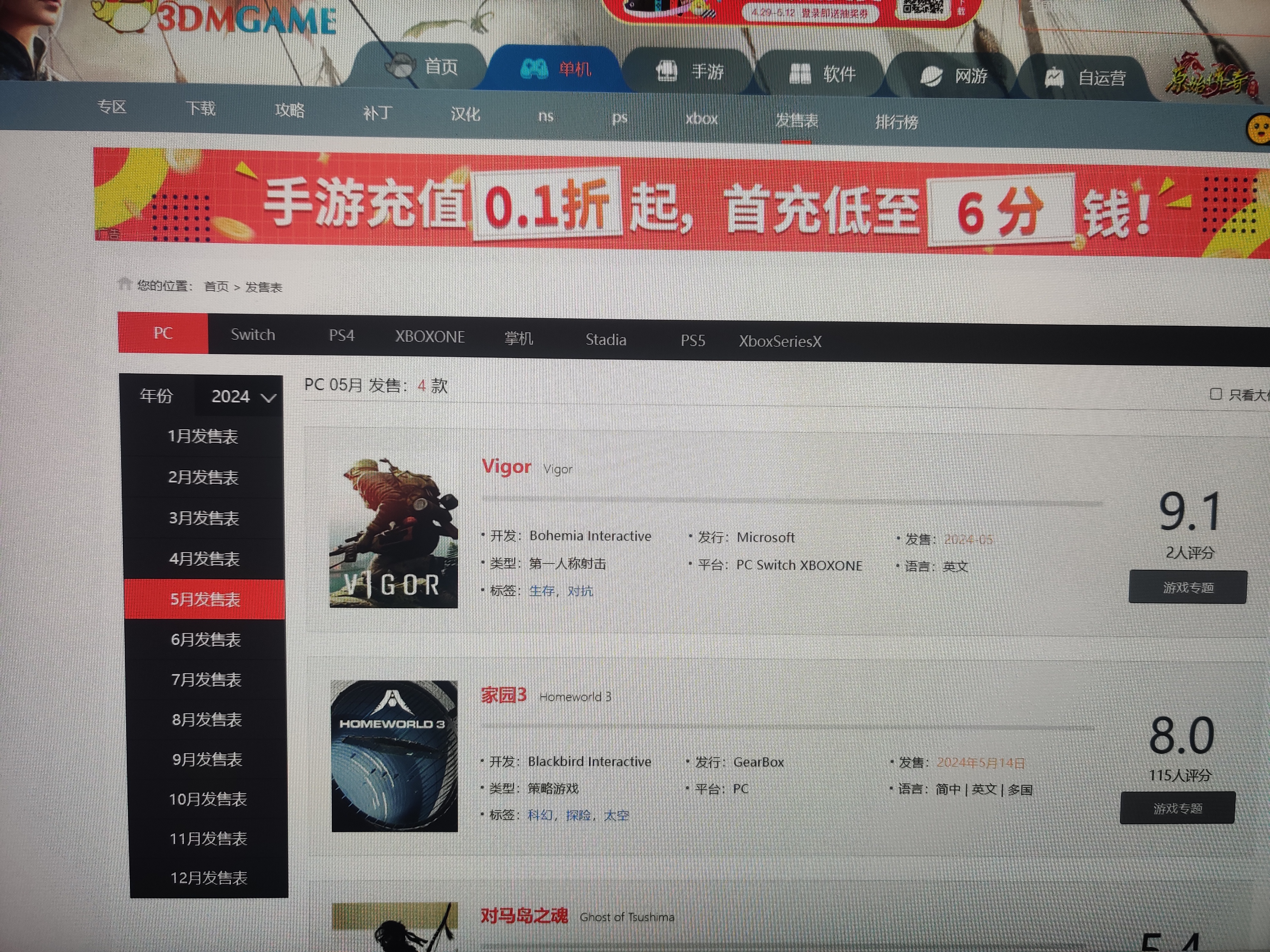Click the home icon in breadcrumb

click(x=124, y=283)
